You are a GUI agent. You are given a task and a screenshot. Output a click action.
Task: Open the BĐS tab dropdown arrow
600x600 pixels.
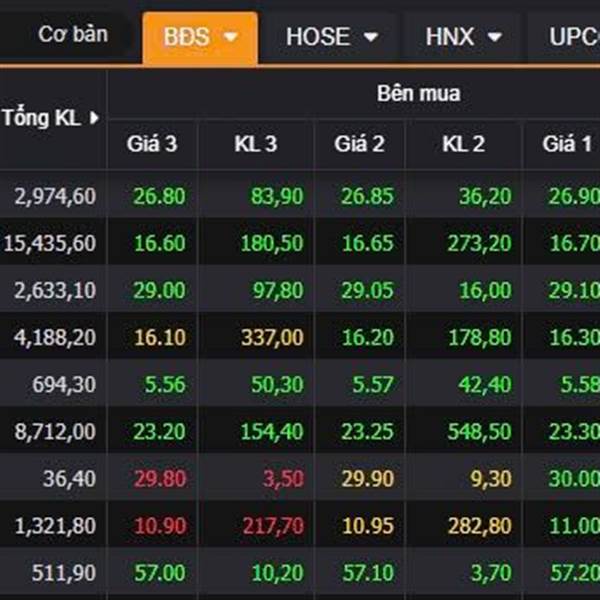click(231, 37)
